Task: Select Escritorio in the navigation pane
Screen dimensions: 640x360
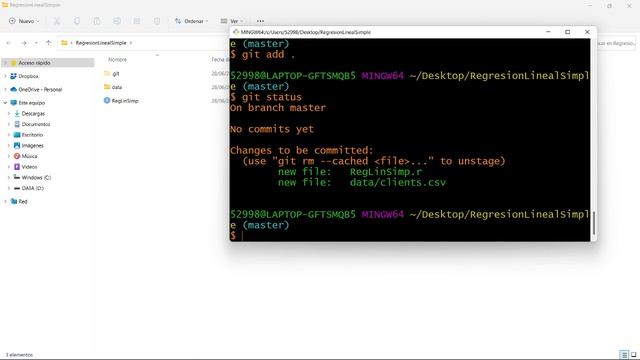Action: [32, 135]
